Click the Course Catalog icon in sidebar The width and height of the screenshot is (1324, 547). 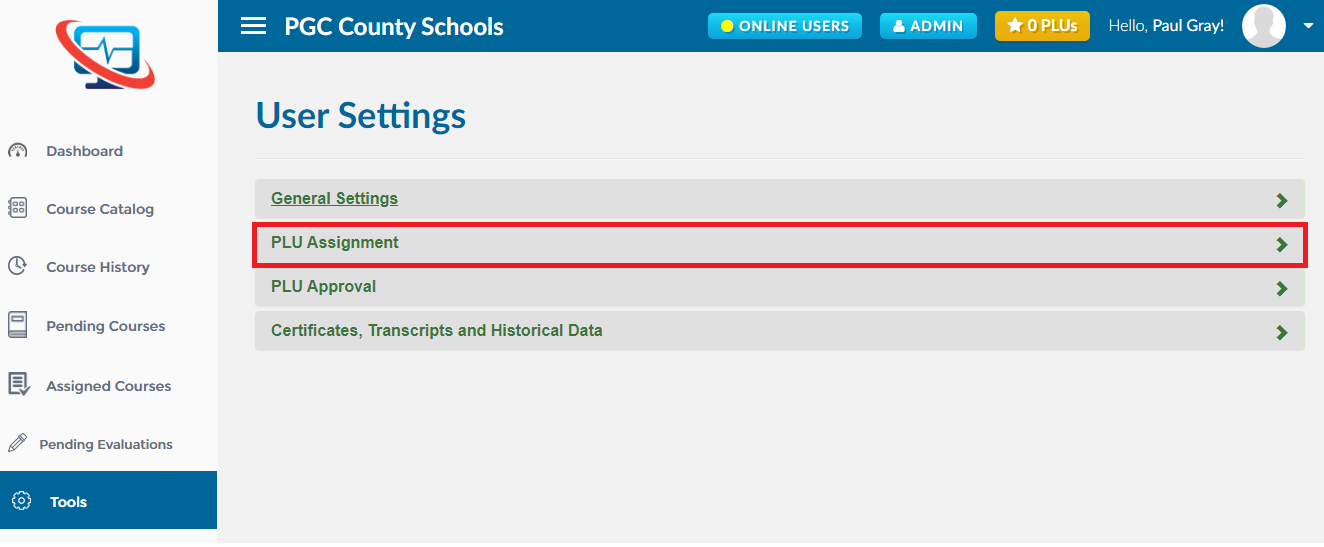[x=17, y=208]
